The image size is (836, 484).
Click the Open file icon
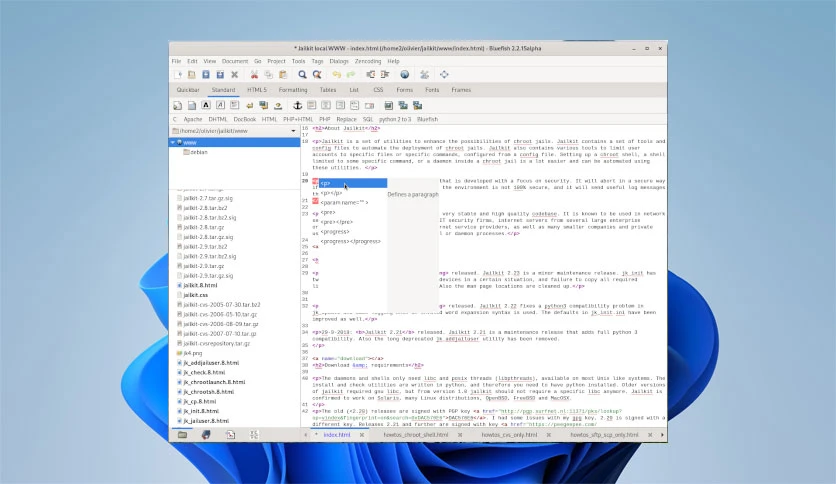coord(191,75)
